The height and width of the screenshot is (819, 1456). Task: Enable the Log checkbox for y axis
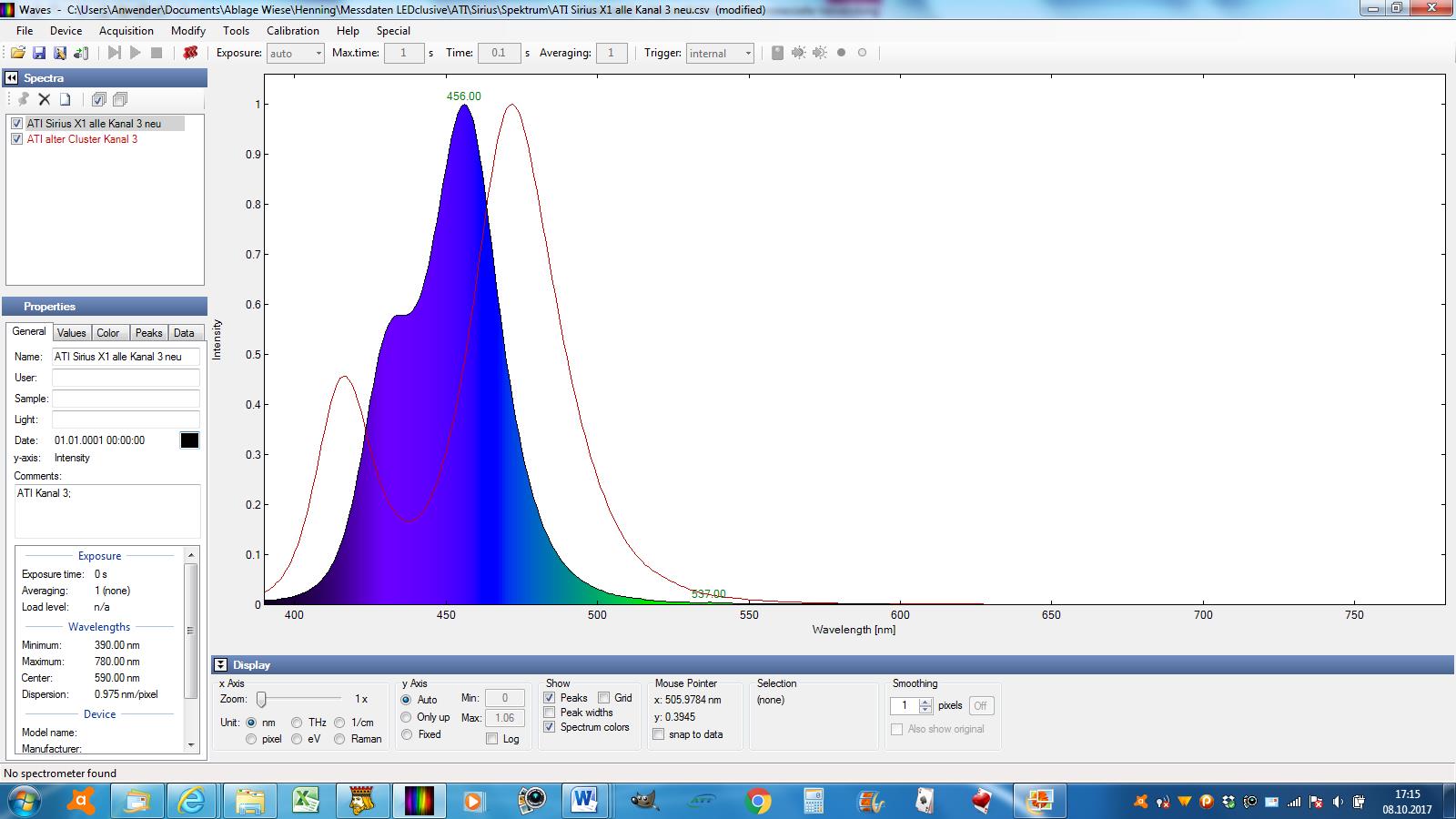(x=492, y=739)
